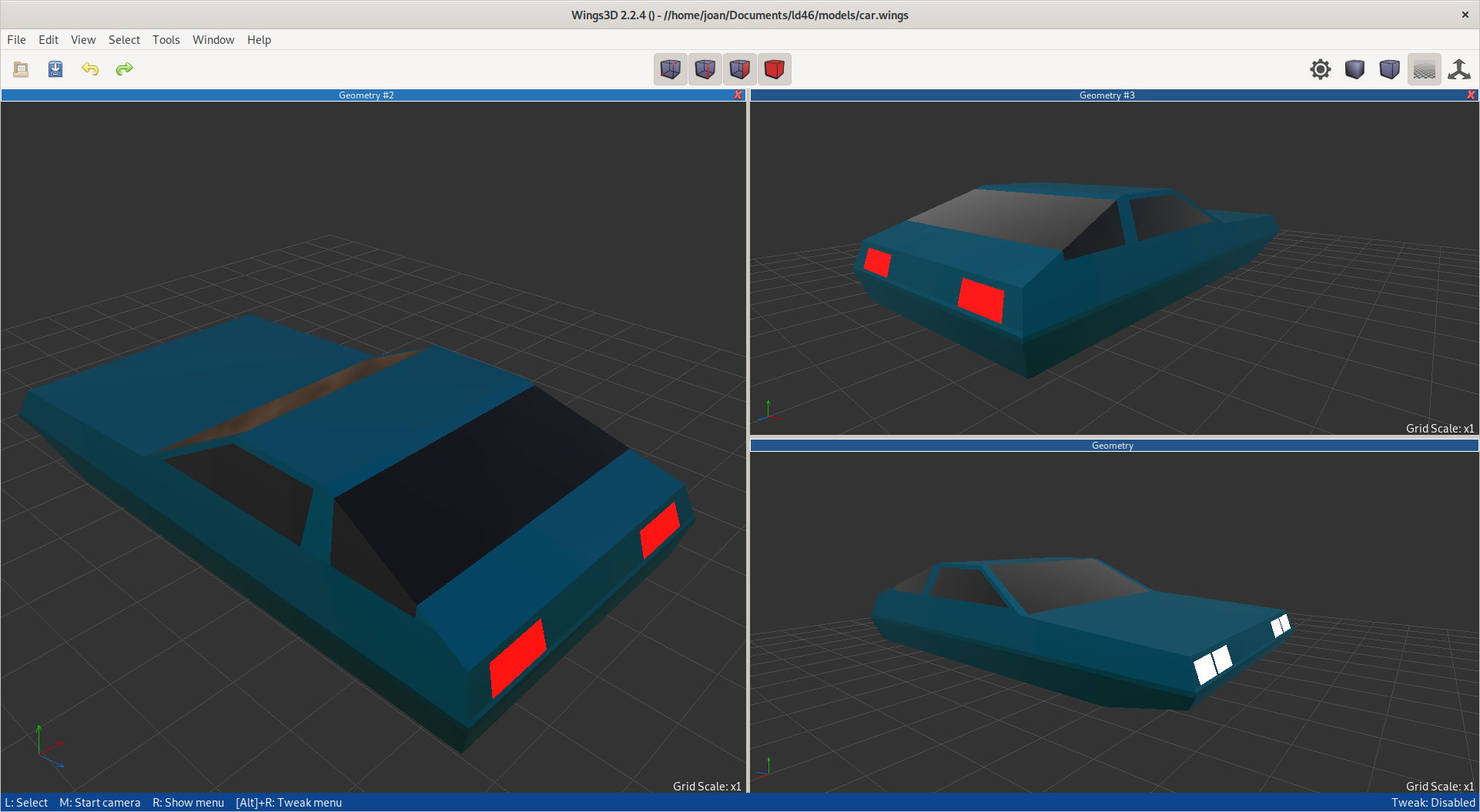Image resolution: width=1480 pixels, height=812 pixels.
Task: Open the Select menu
Action: click(124, 40)
